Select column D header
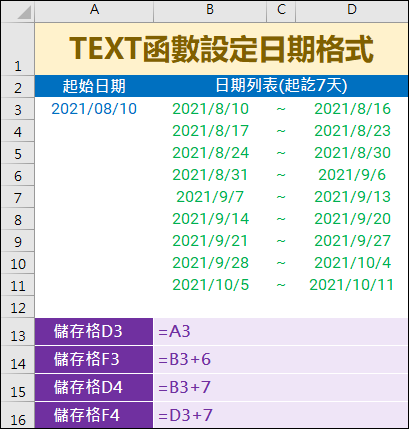 coord(352,12)
